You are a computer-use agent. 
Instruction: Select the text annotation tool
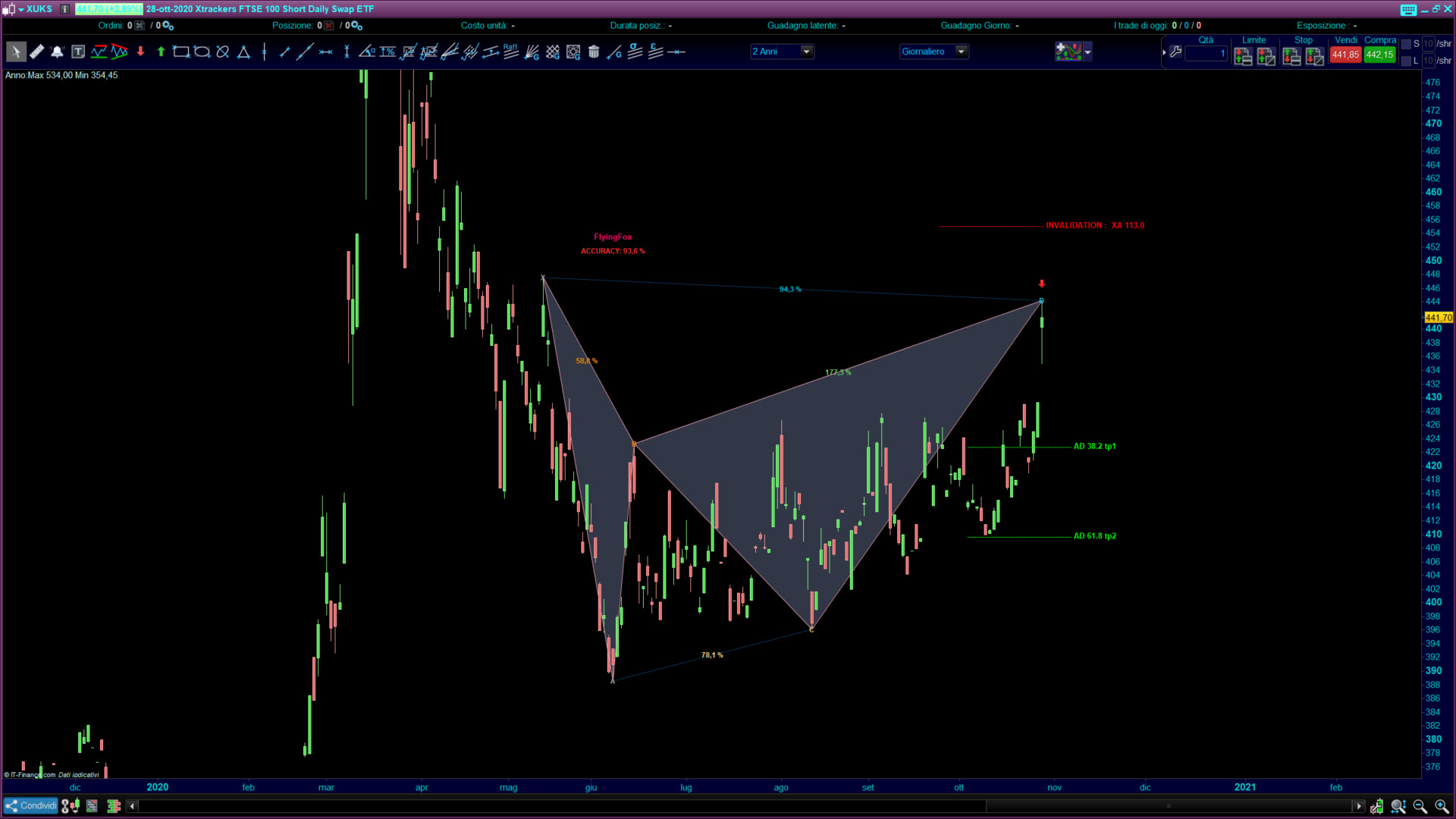[78, 52]
